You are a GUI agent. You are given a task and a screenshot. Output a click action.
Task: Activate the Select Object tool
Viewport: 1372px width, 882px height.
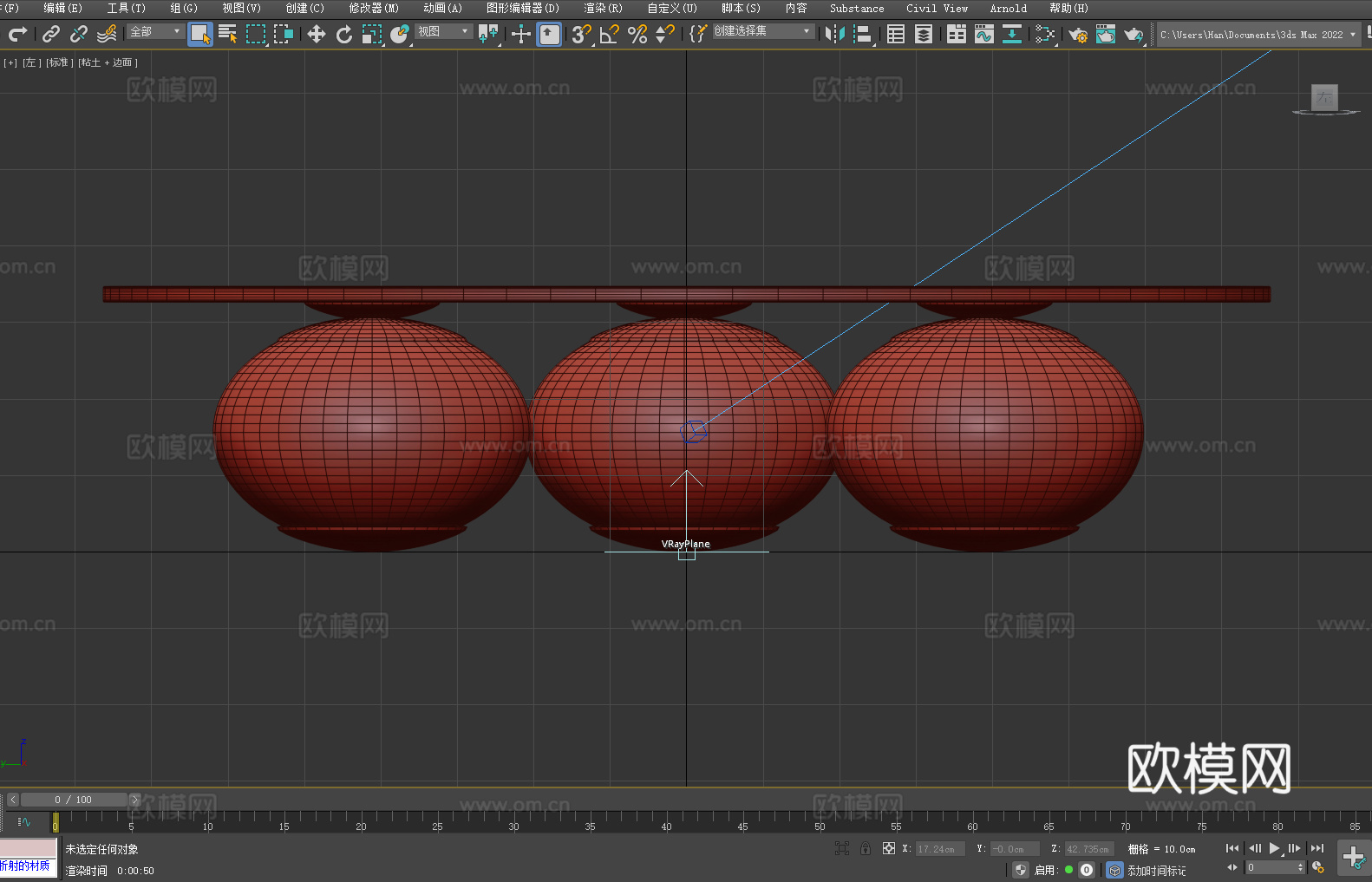click(x=200, y=34)
